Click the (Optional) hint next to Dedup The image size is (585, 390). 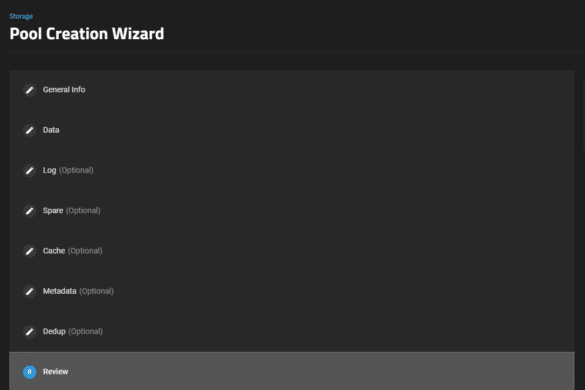tap(85, 331)
